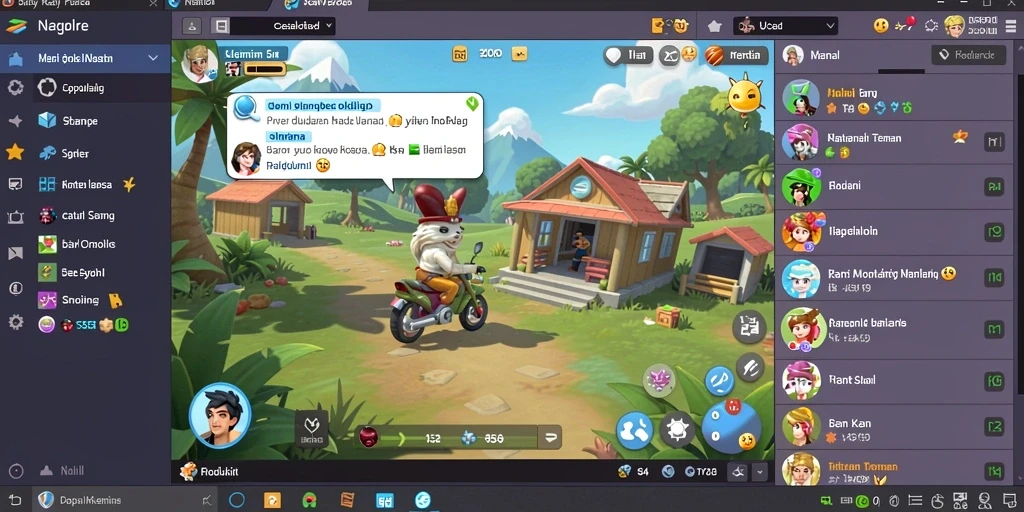
Task: Click the friend list scrollbar up arrow
Action: (x=1020, y=49)
